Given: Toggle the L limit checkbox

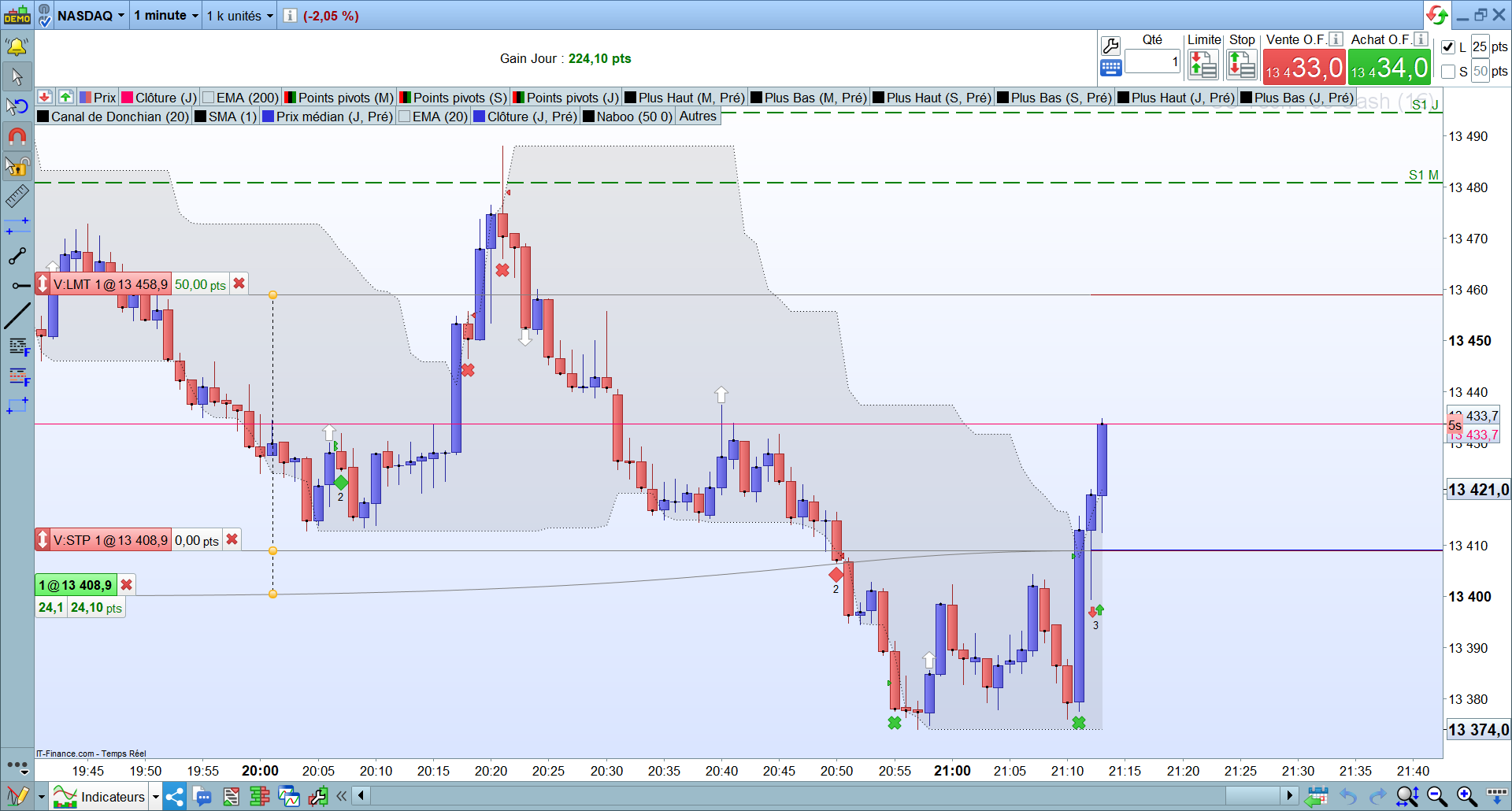Looking at the screenshot, I should [x=1447, y=47].
